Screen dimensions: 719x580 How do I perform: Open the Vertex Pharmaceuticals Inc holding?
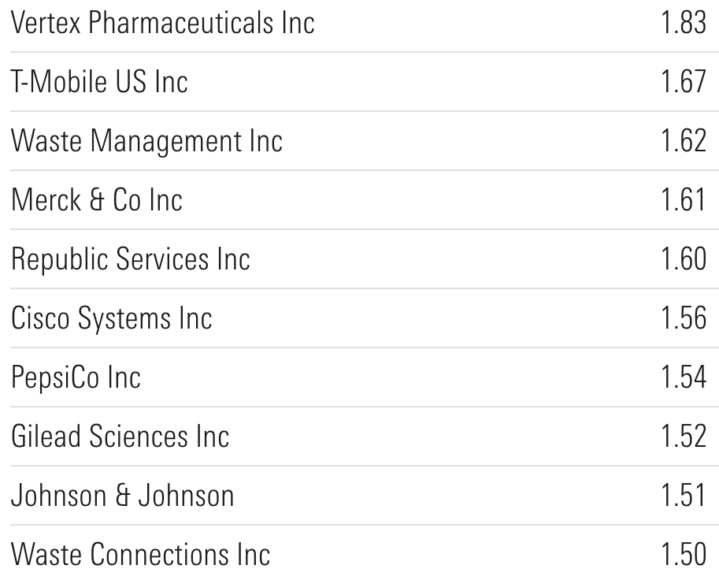[x=162, y=23]
